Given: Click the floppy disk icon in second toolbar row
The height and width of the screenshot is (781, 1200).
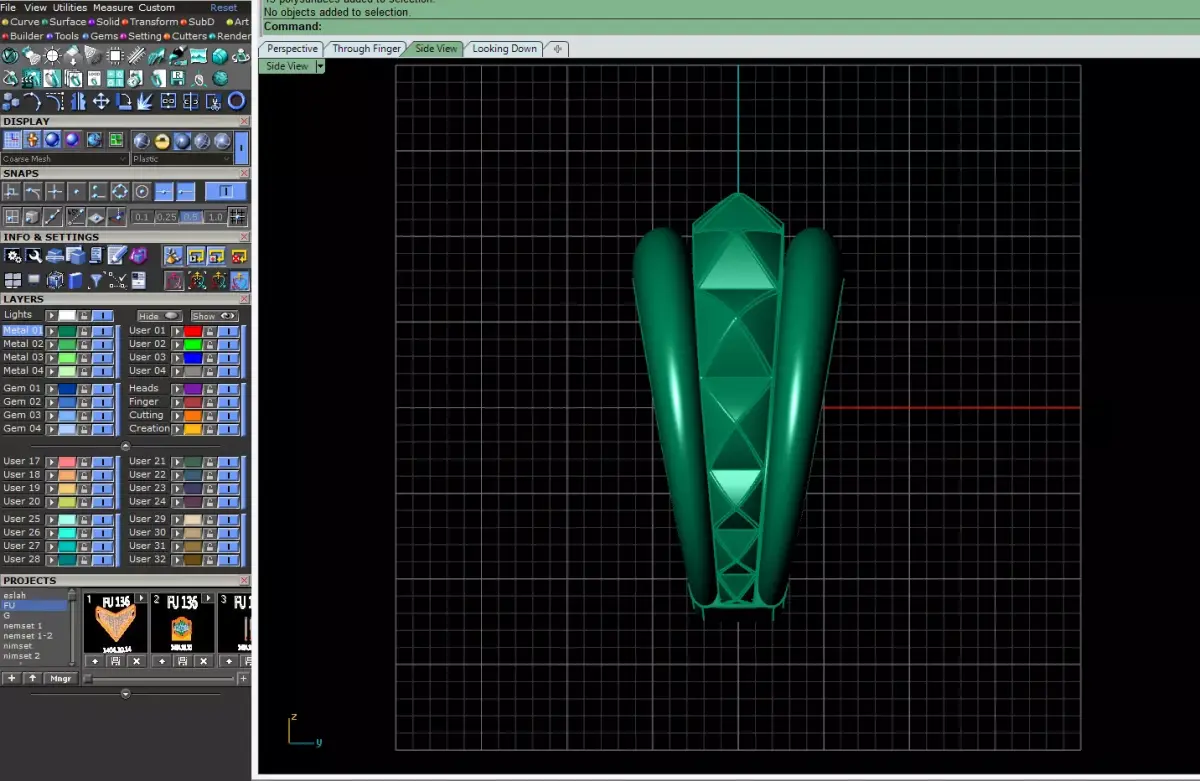Looking at the screenshot, I should pos(178,78).
